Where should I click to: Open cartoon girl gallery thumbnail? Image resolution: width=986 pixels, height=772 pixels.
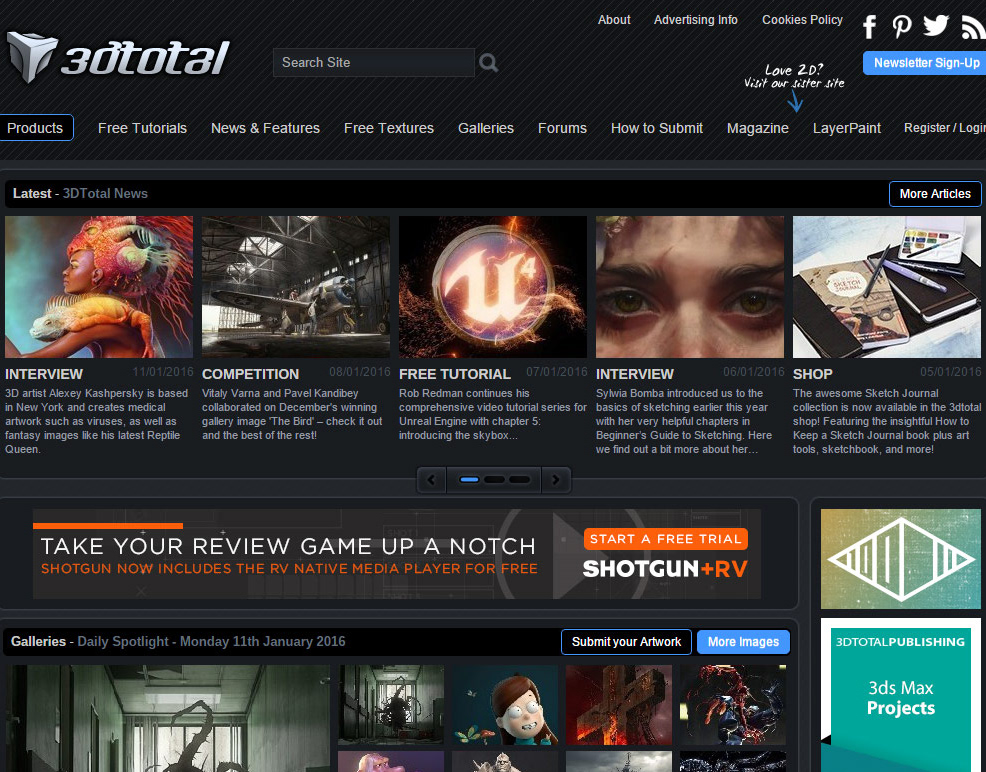(x=505, y=705)
